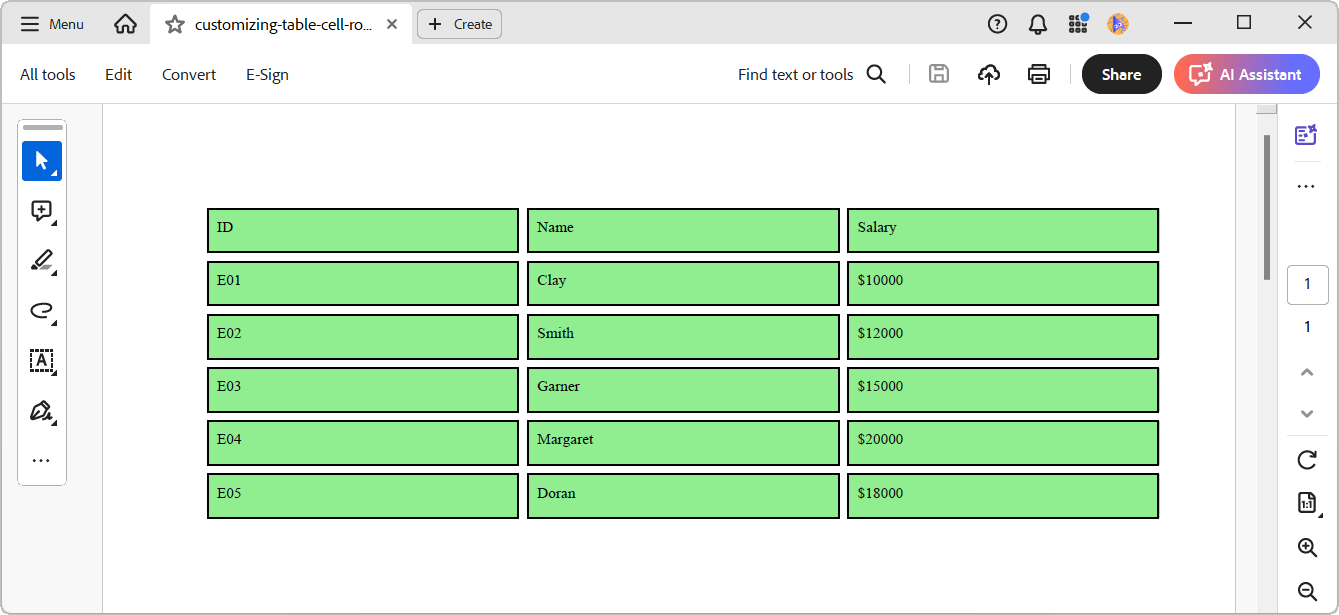The image size is (1339, 615).
Task: Open the hamburger Menu
Action: coord(52,24)
